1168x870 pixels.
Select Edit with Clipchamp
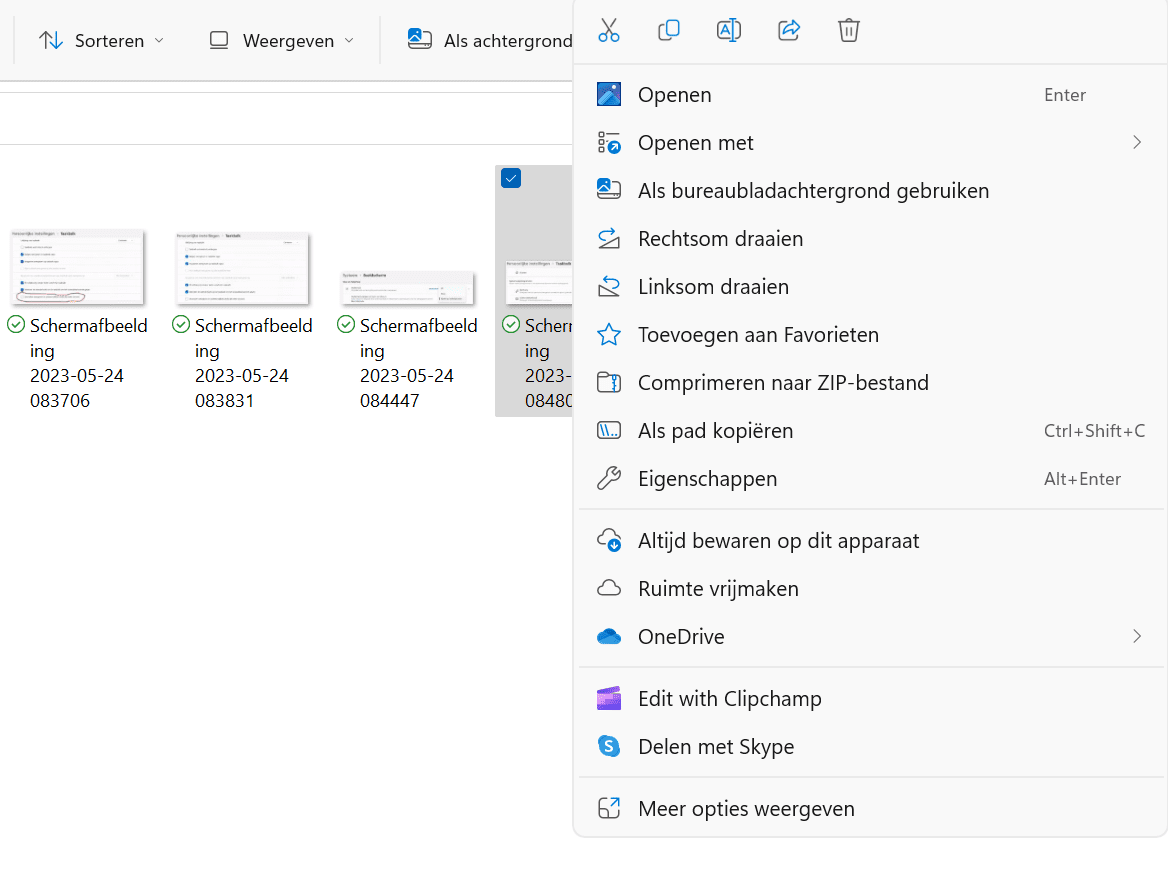coord(871,699)
